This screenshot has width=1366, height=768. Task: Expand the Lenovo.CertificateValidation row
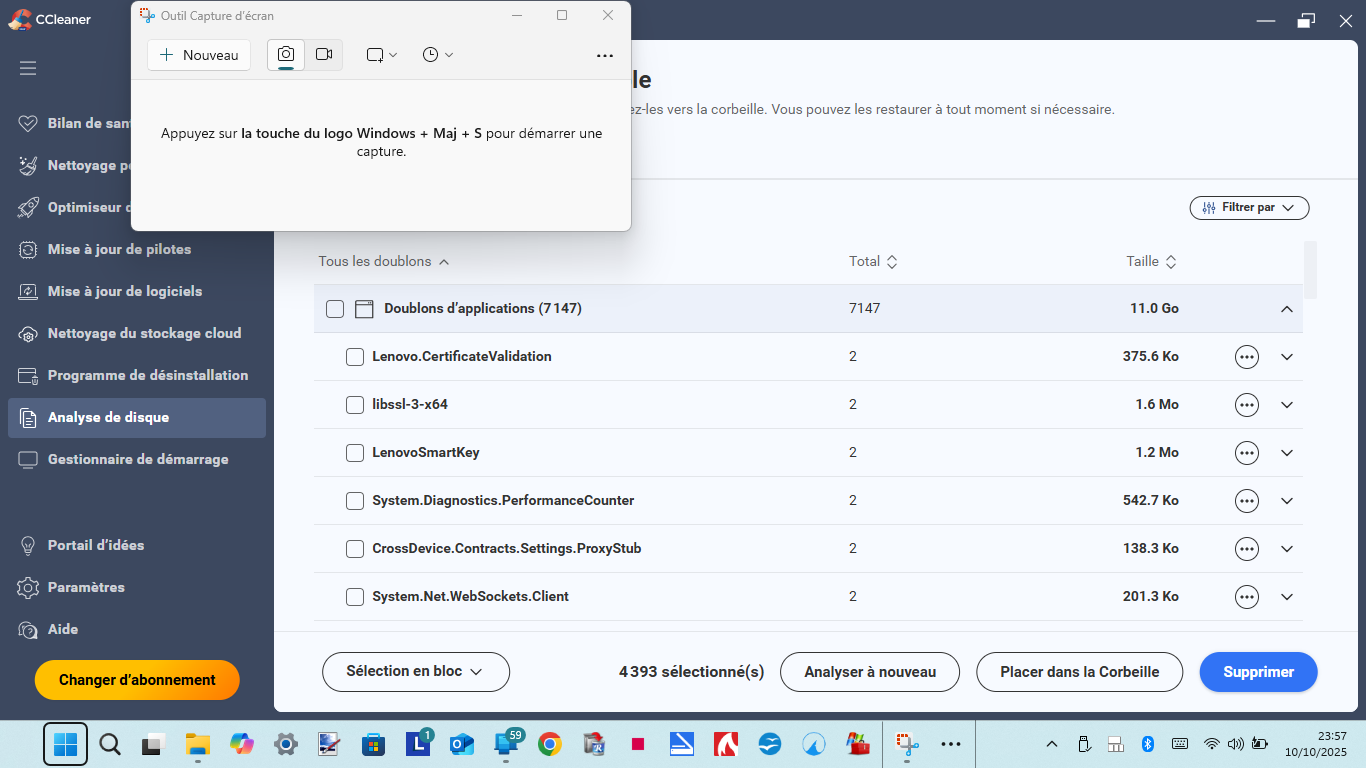[1287, 357]
